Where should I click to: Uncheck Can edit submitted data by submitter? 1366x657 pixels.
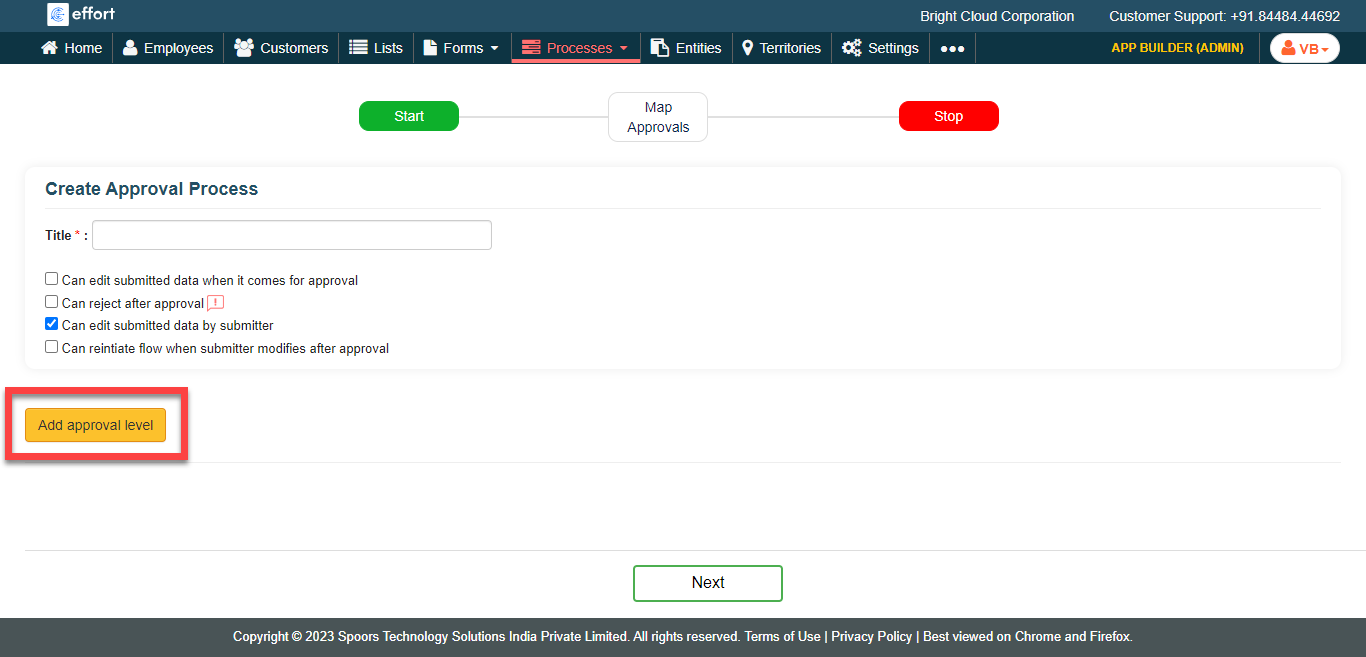[x=52, y=324]
